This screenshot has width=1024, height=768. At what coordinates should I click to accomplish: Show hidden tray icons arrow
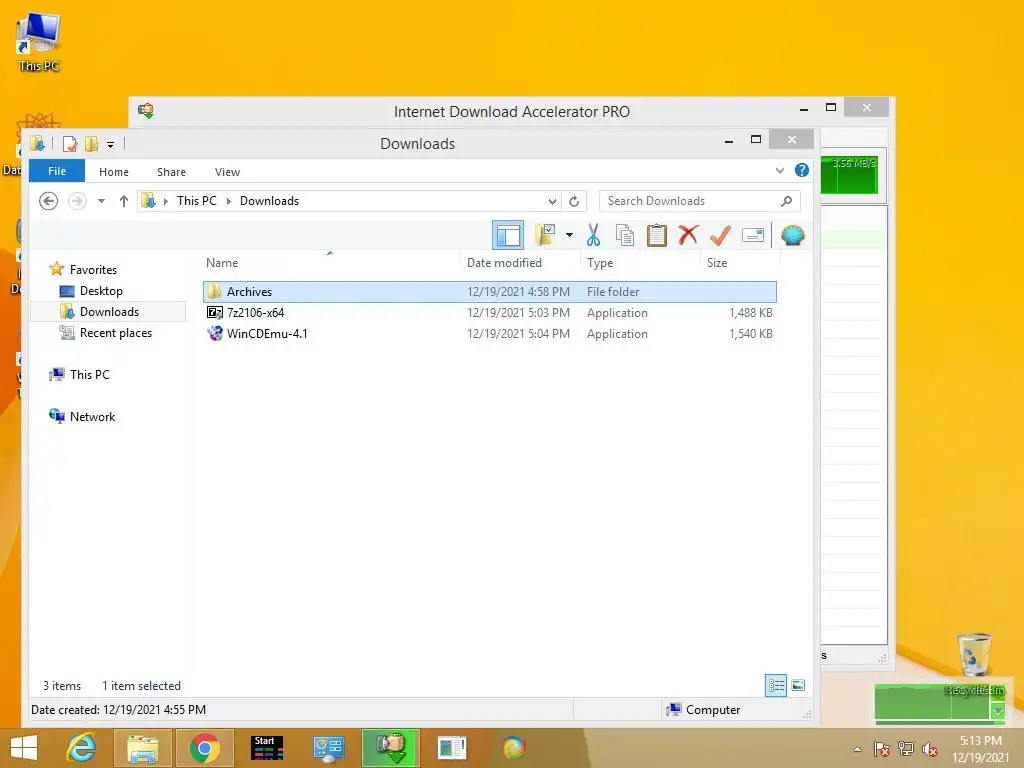pyautogui.click(x=857, y=749)
